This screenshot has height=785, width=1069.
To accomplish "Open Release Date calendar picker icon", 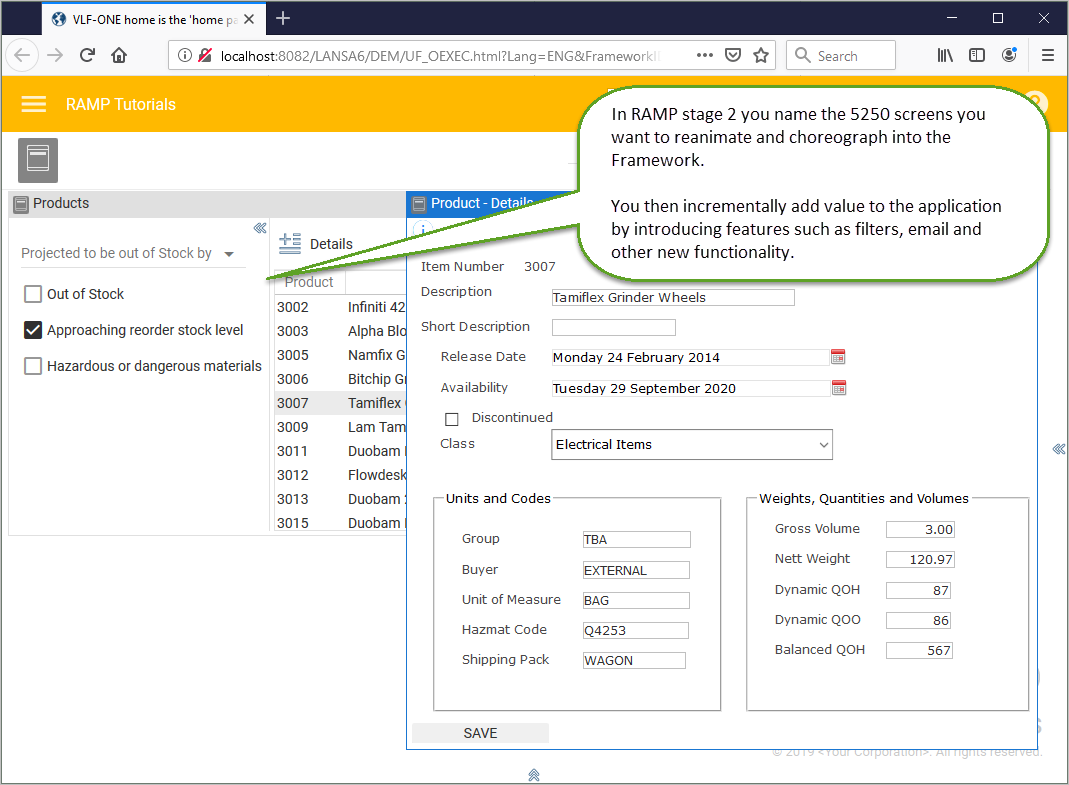I will 838,357.
